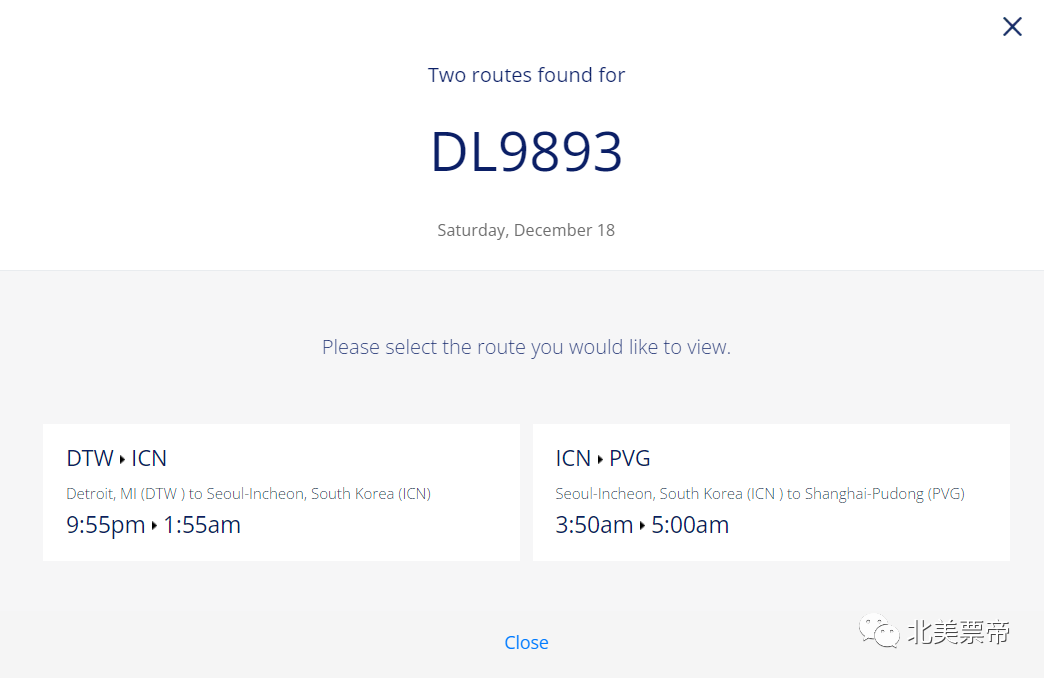Click the 1:55am arrival time in Seoul
Screen dimensions: 1044x678
(201, 525)
